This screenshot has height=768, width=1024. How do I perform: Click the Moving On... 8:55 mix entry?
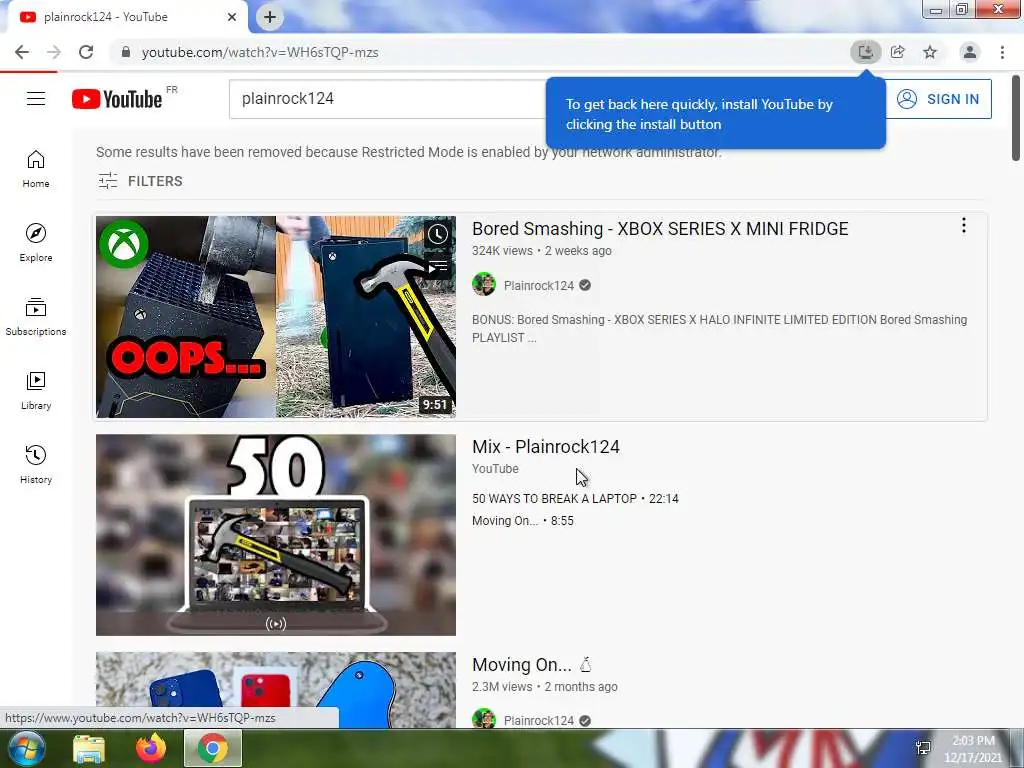coord(523,520)
